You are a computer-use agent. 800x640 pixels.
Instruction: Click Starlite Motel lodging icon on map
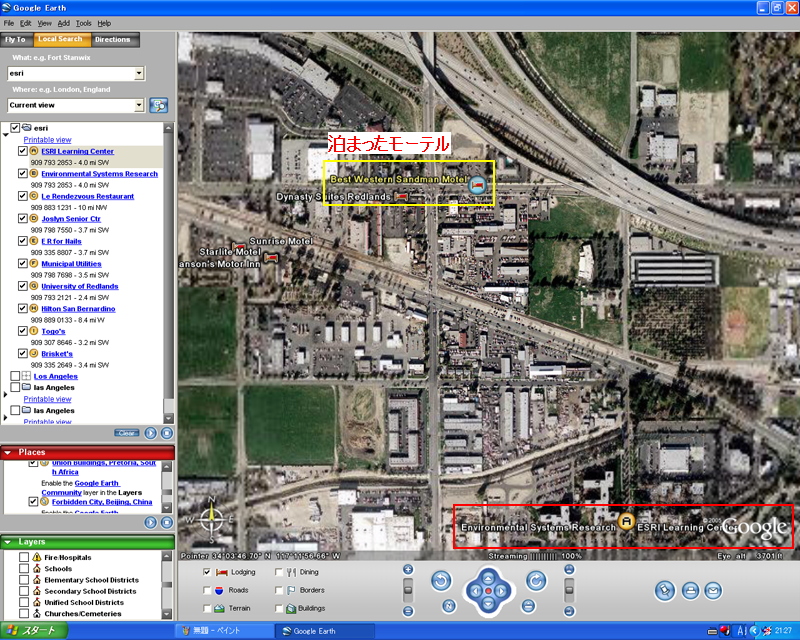(x=271, y=256)
